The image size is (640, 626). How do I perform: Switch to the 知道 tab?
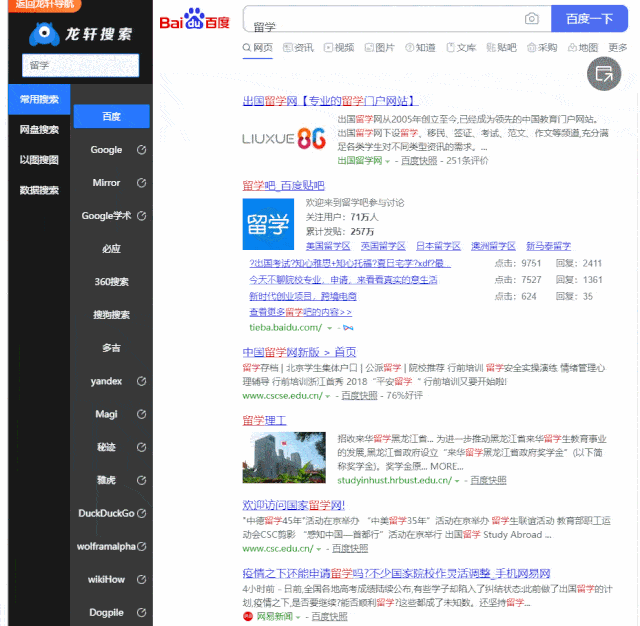[x=420, y=48]
